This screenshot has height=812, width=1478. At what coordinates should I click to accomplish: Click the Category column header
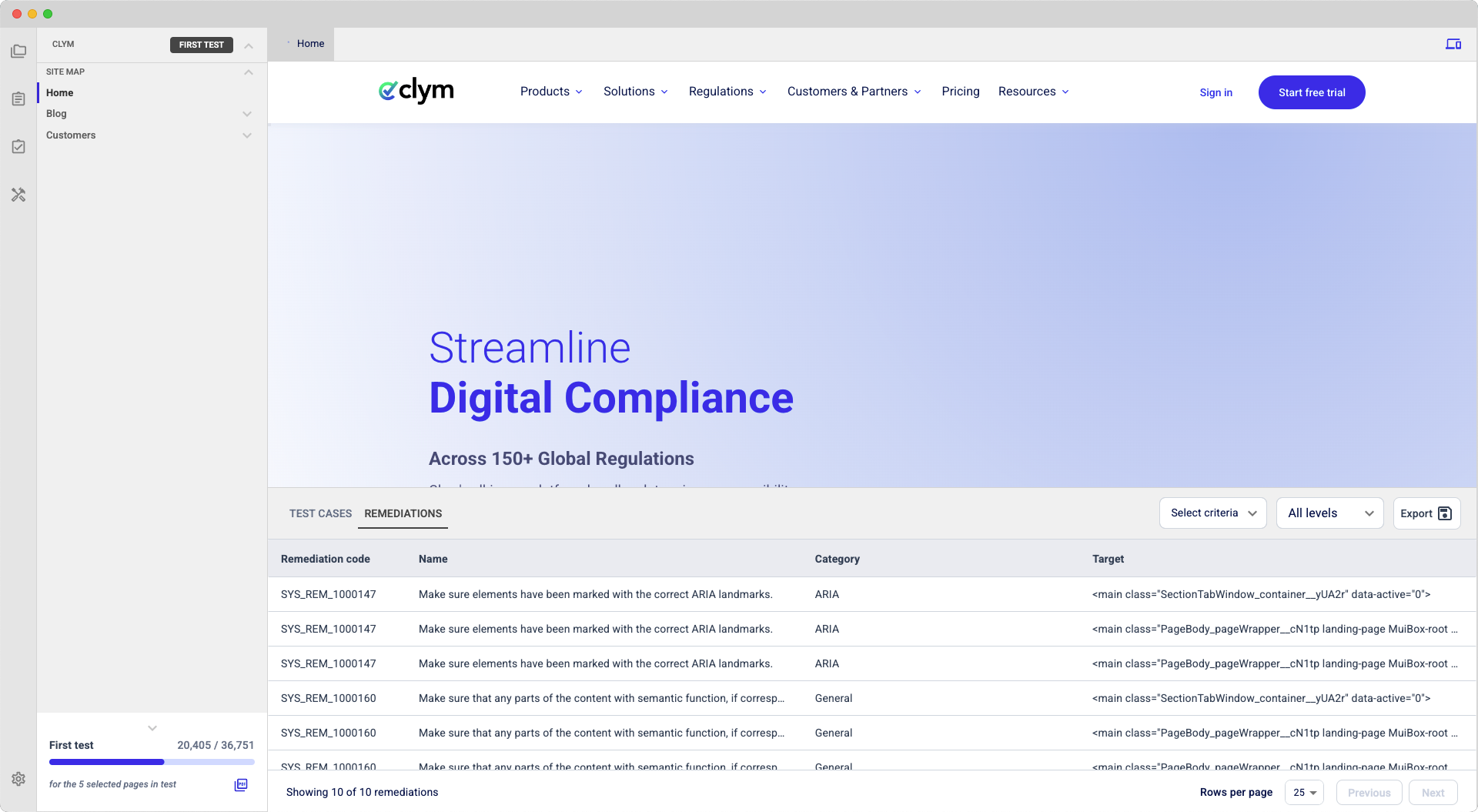pyautogui.click(x=838, y=559)
